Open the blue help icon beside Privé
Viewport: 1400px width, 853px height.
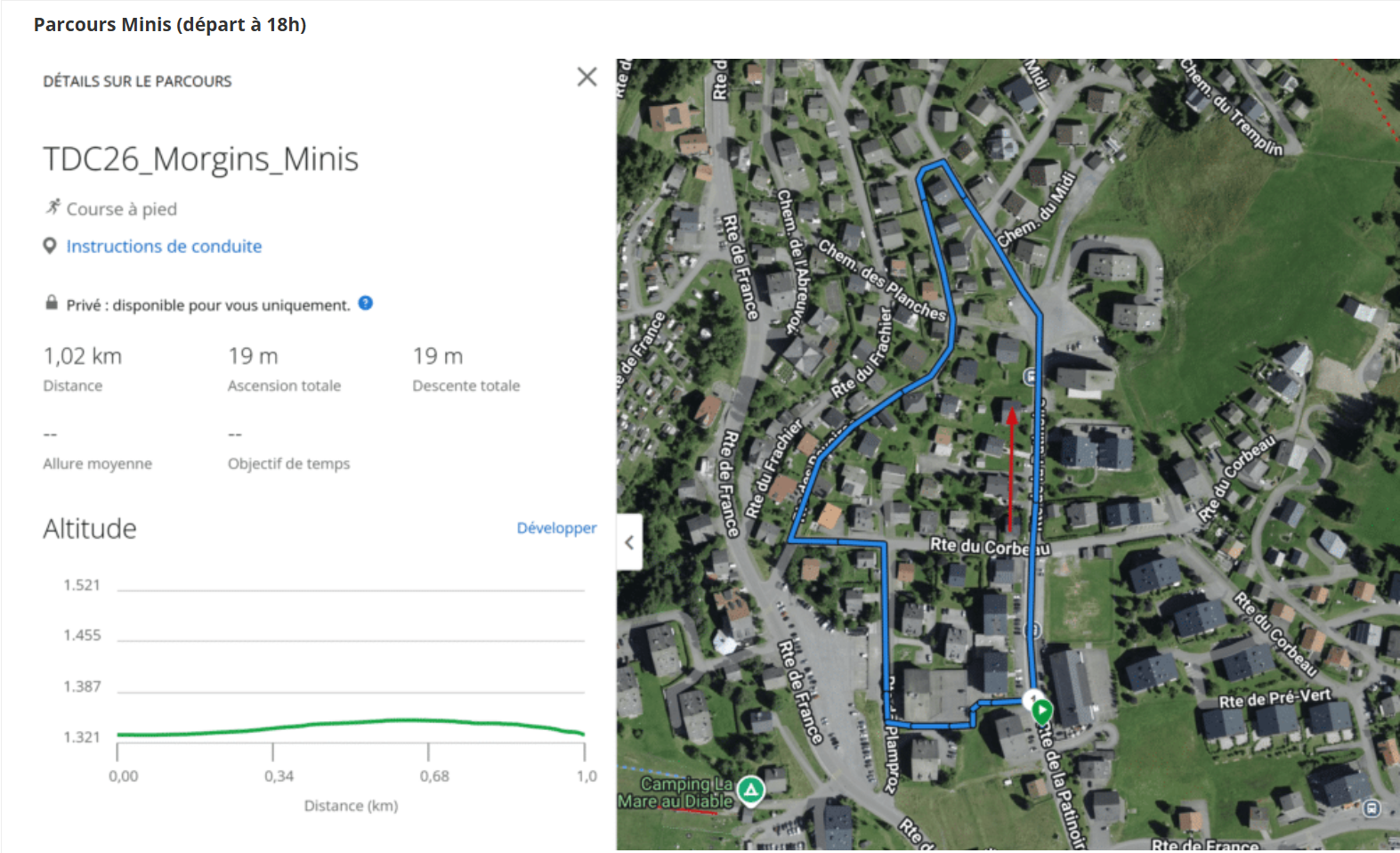(365, 304)
